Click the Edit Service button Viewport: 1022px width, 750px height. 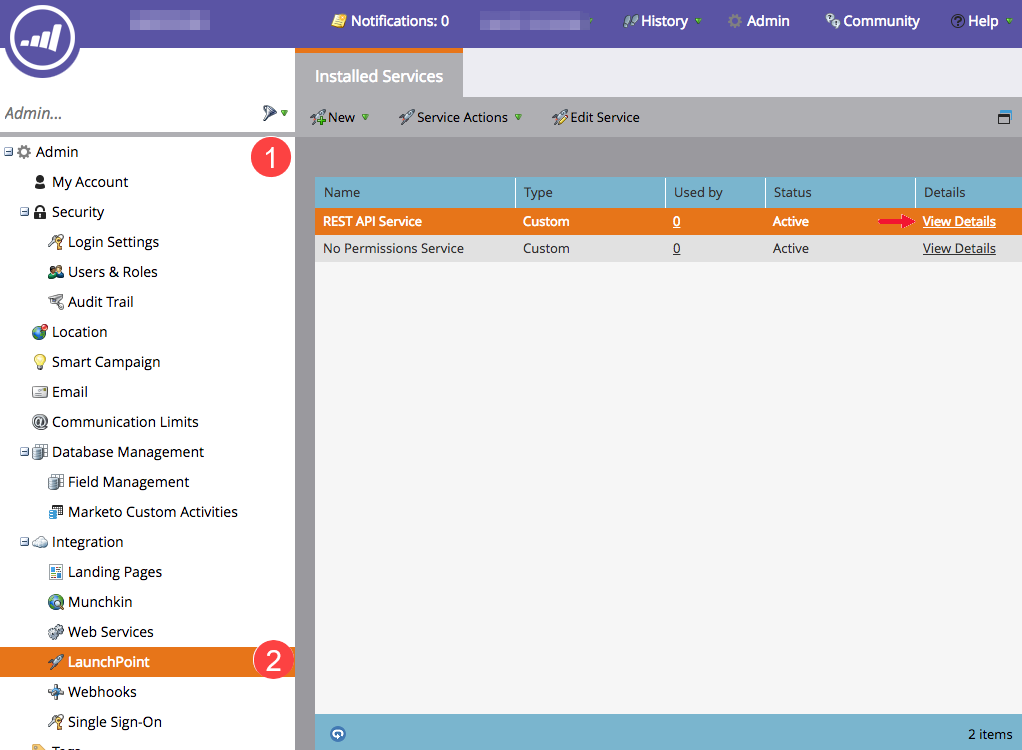point(596,117)
